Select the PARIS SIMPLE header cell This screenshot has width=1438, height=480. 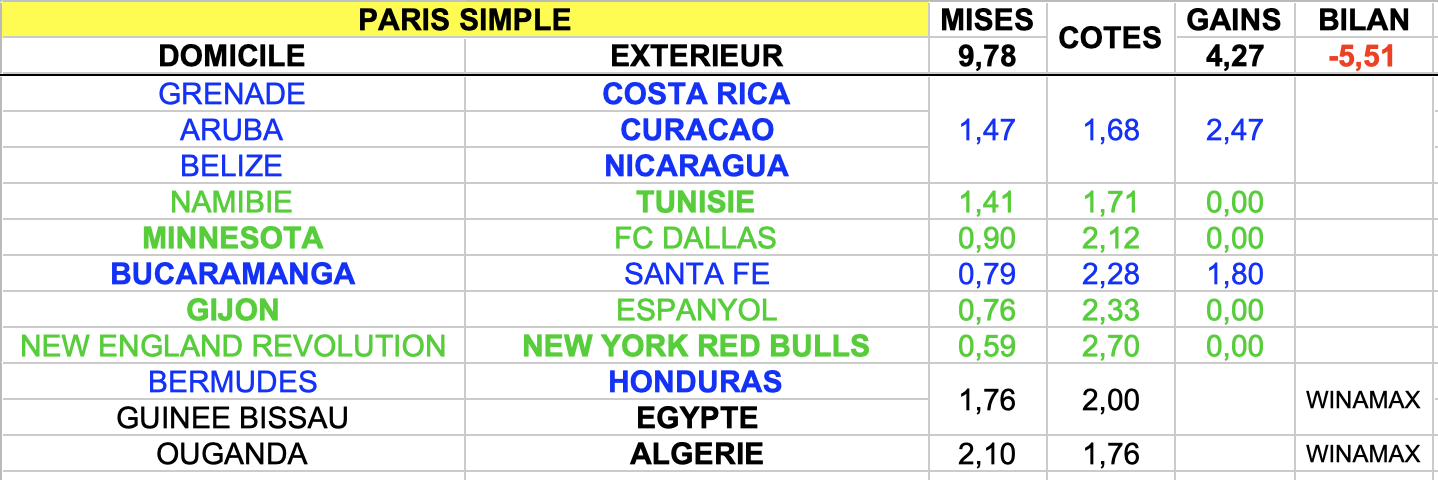point(465,19)
